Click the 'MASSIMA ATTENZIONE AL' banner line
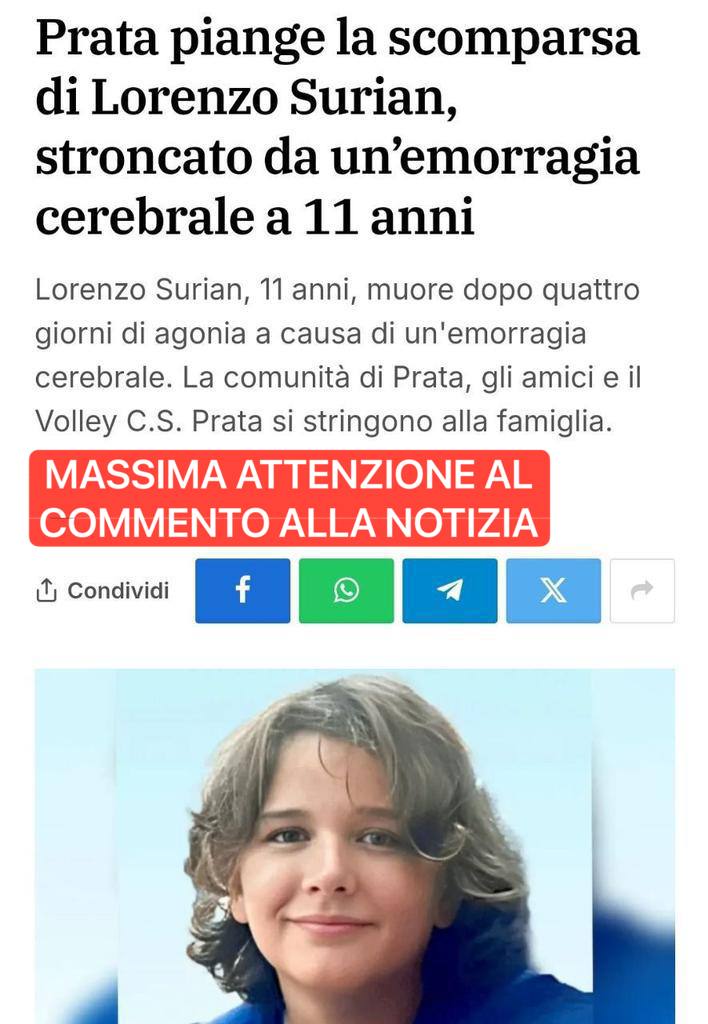The image size is (708, 1024). (x=289, y=474)
